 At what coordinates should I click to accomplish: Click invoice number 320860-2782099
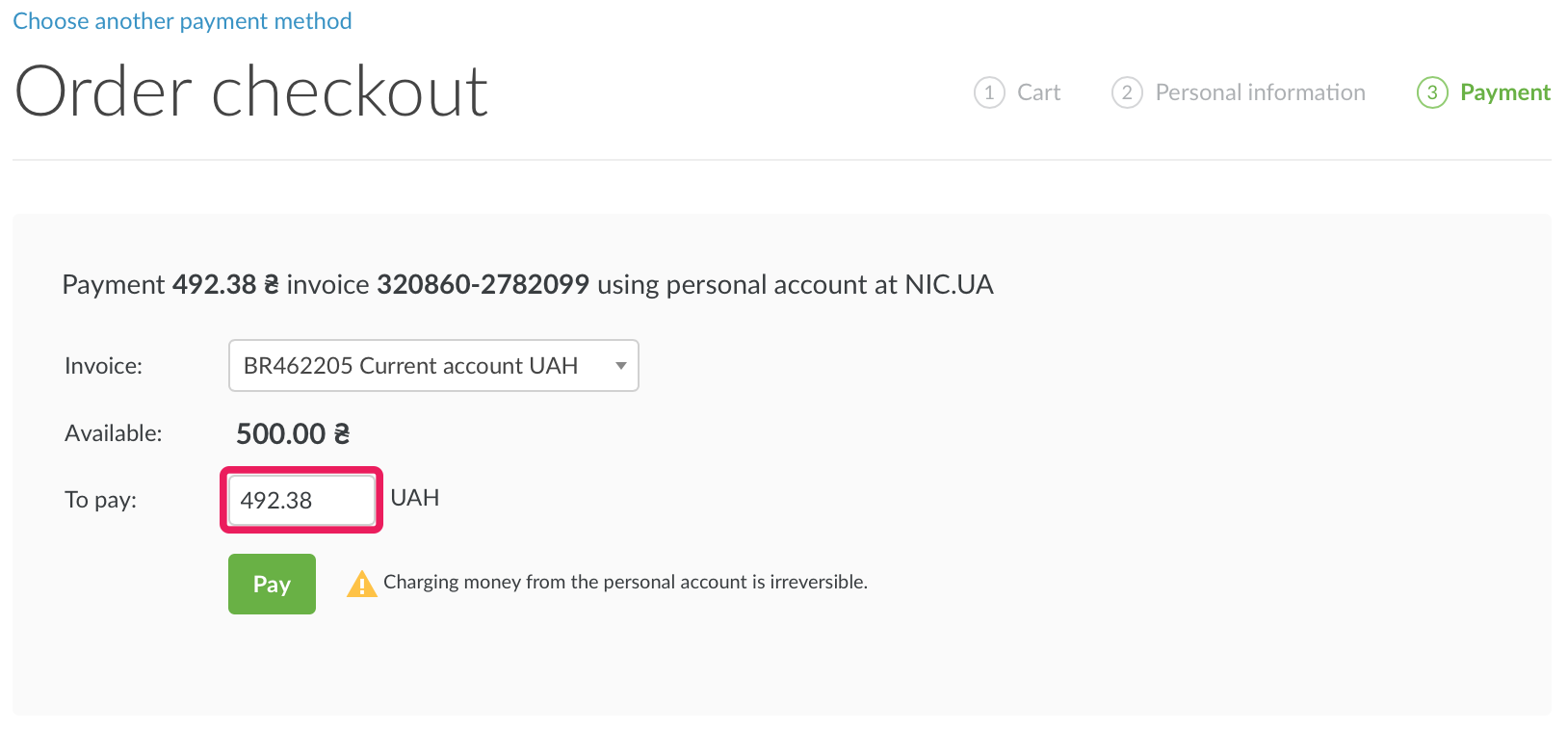point(483,285)
